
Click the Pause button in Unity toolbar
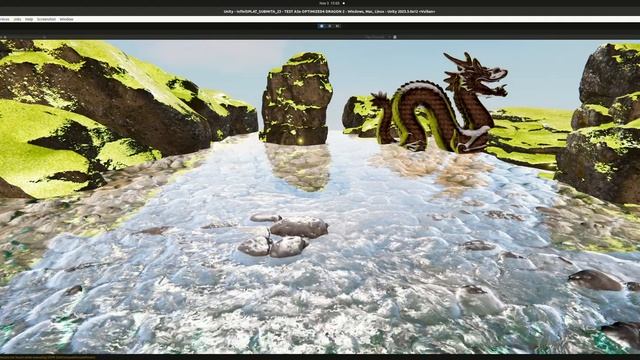(x=330, y=26)
